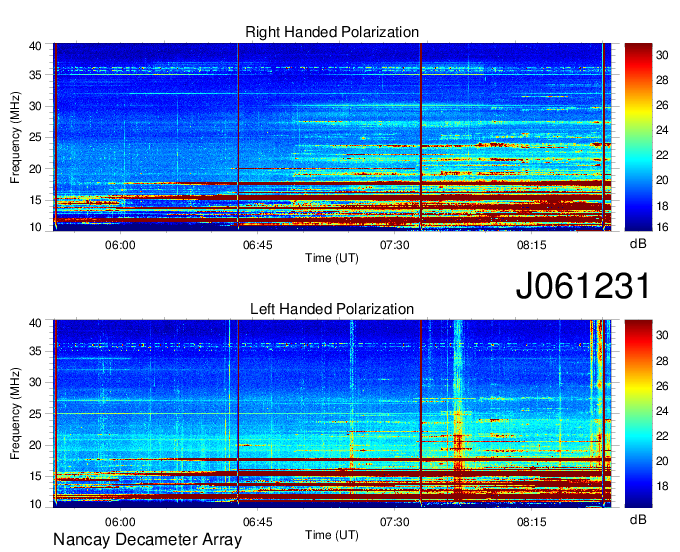Select 15 MHz tick on right-handed frequency axis
The width and height of the screenshot is (680, 552).
pyautogui.click(x=35, y=200)
